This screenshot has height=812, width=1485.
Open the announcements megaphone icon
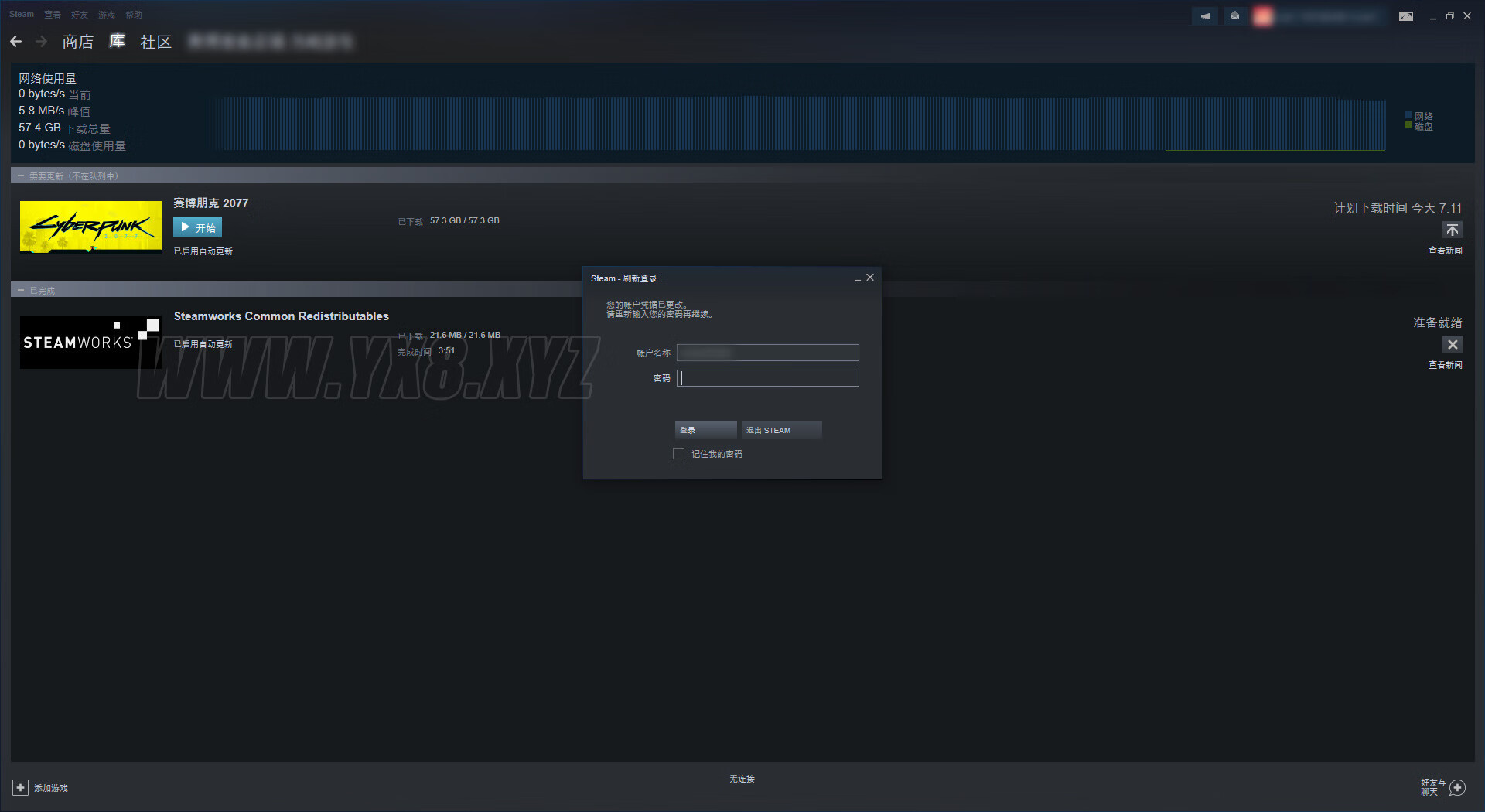pos(1205,15)
